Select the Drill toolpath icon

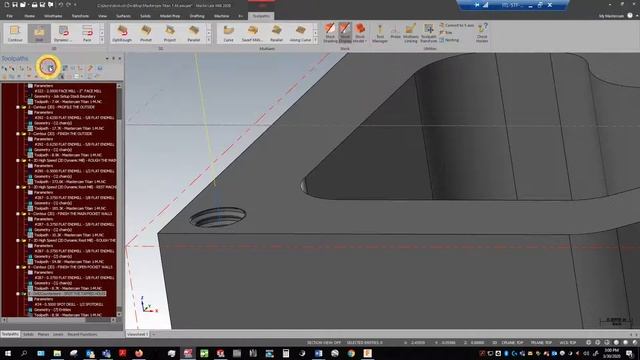point(39,33)
